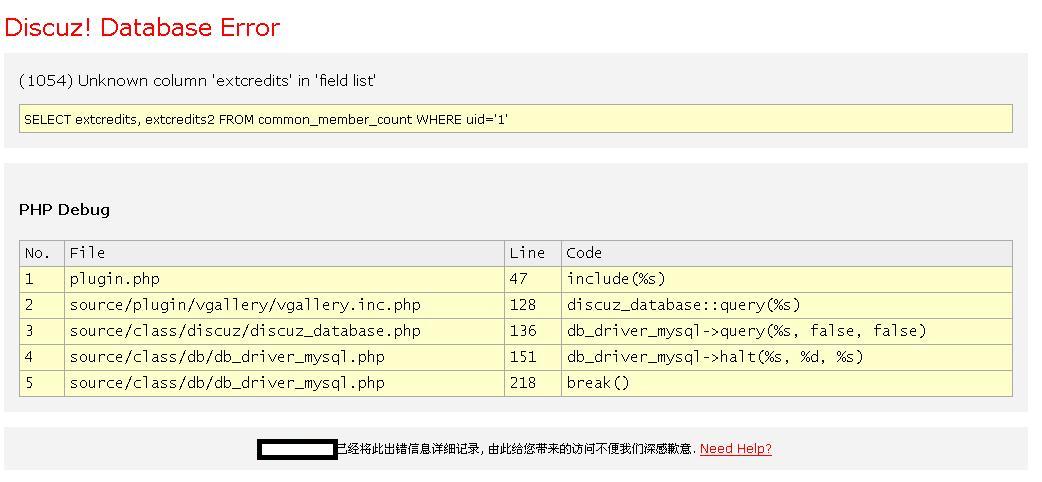Select the discuz_database::query(%s) code cell

click(x=787, y=305)
